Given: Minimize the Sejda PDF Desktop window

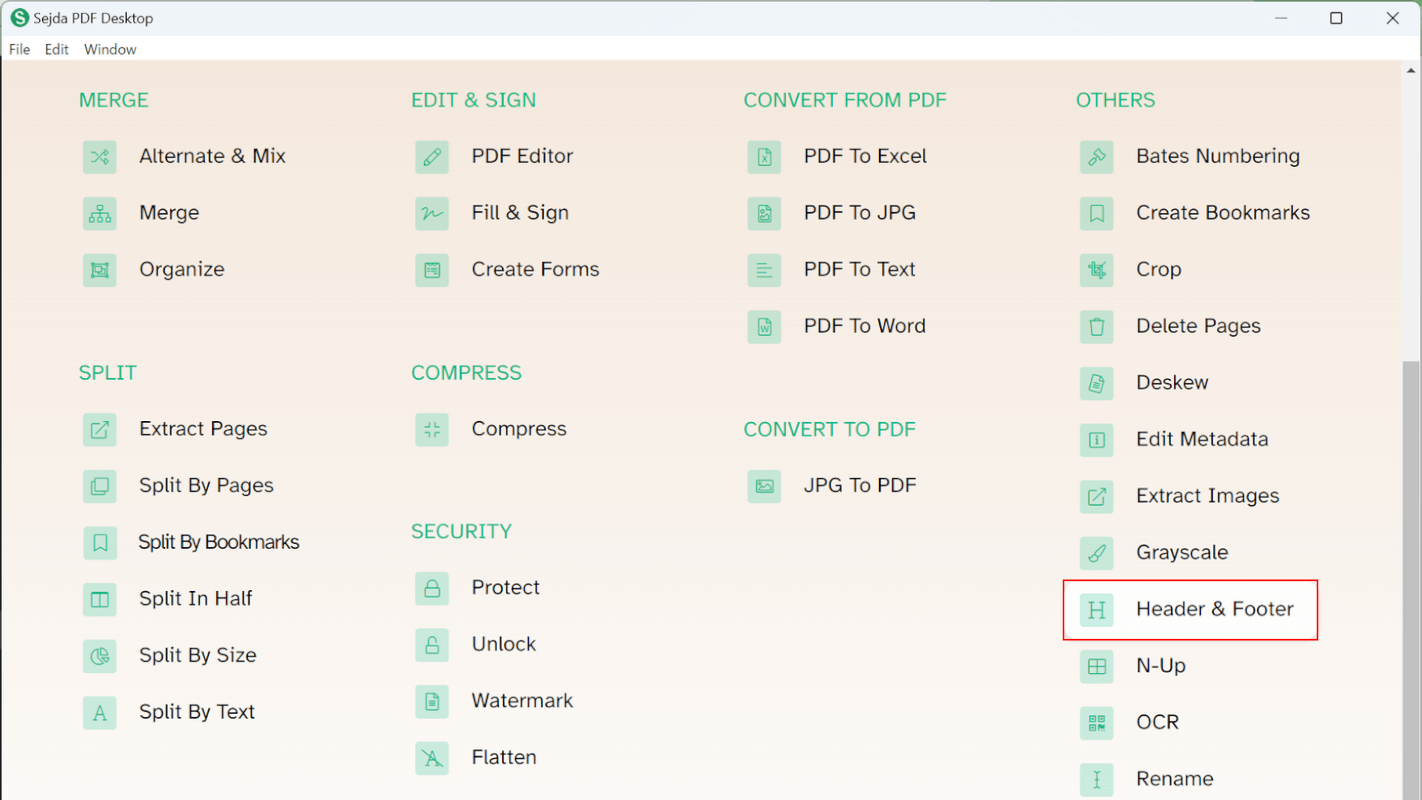Looking at the screenshot, I should coord(1280,18).
